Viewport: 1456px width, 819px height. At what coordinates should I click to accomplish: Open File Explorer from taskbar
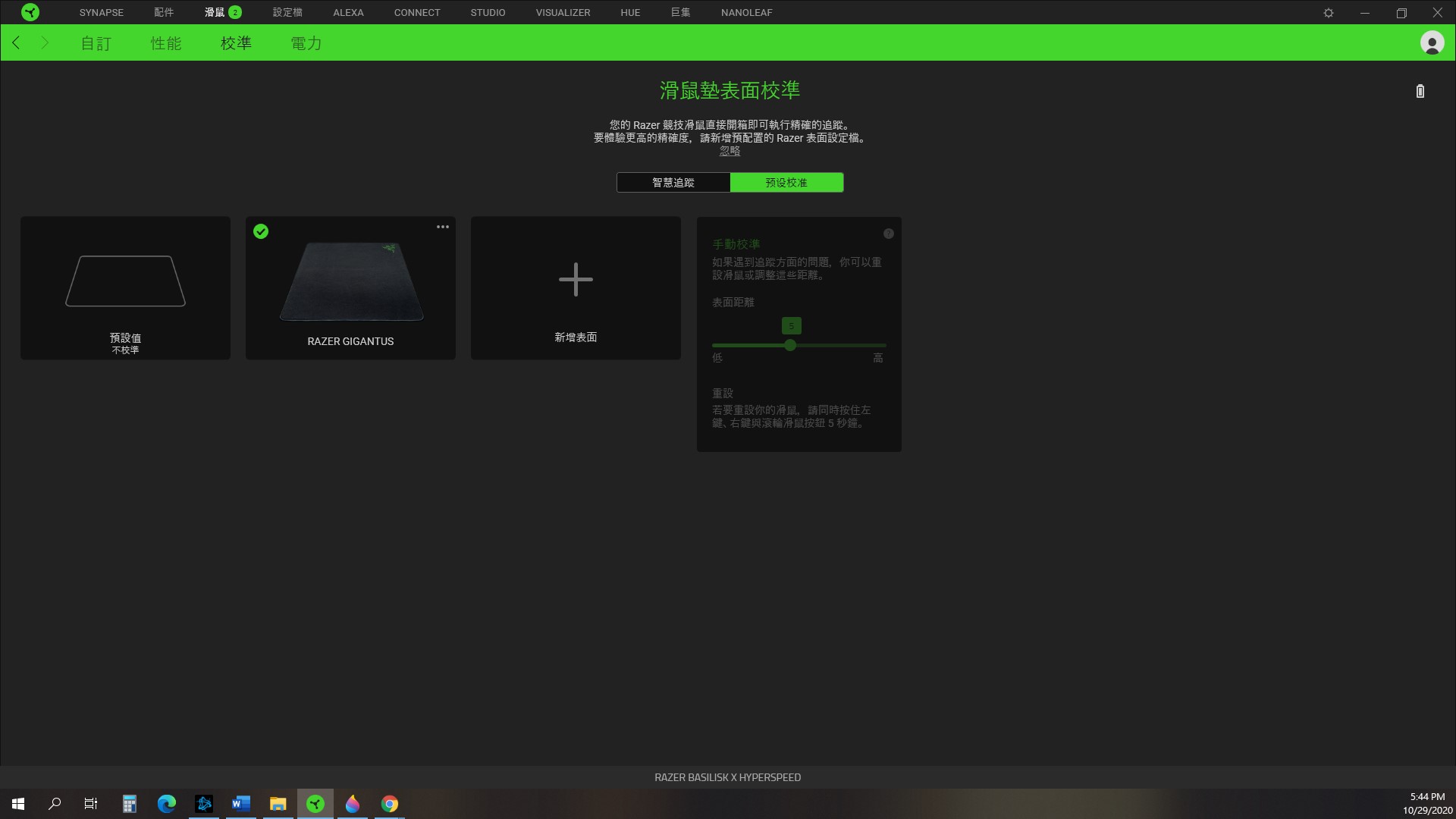278,804
